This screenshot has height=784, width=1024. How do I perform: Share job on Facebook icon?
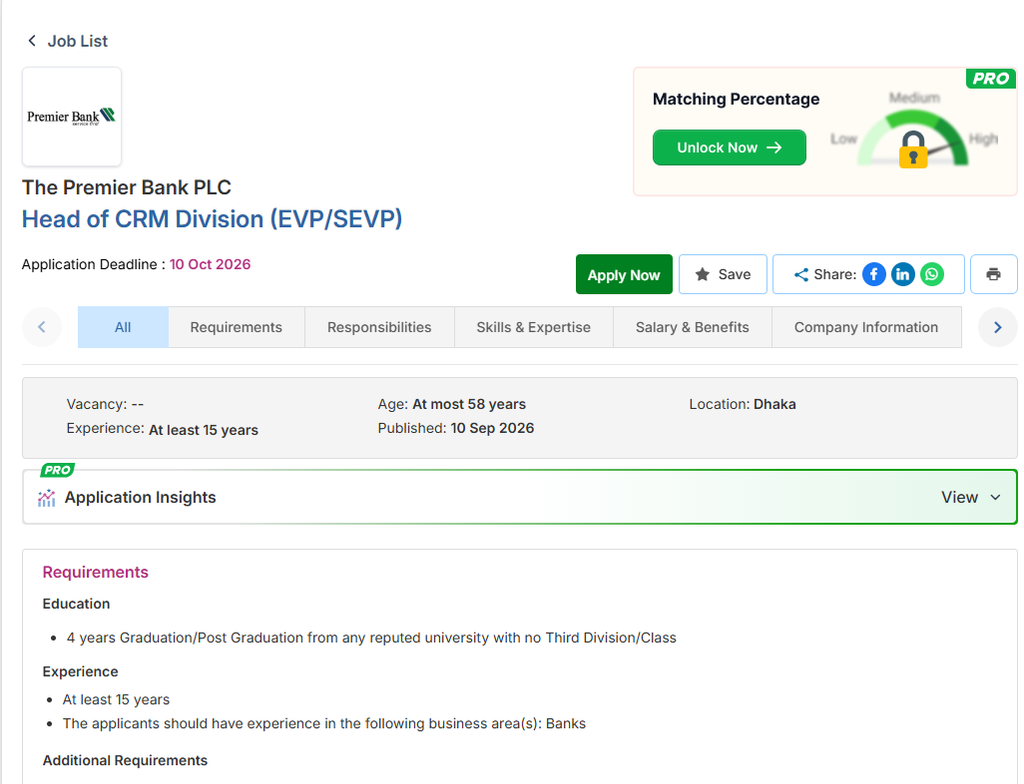[874, 274]
